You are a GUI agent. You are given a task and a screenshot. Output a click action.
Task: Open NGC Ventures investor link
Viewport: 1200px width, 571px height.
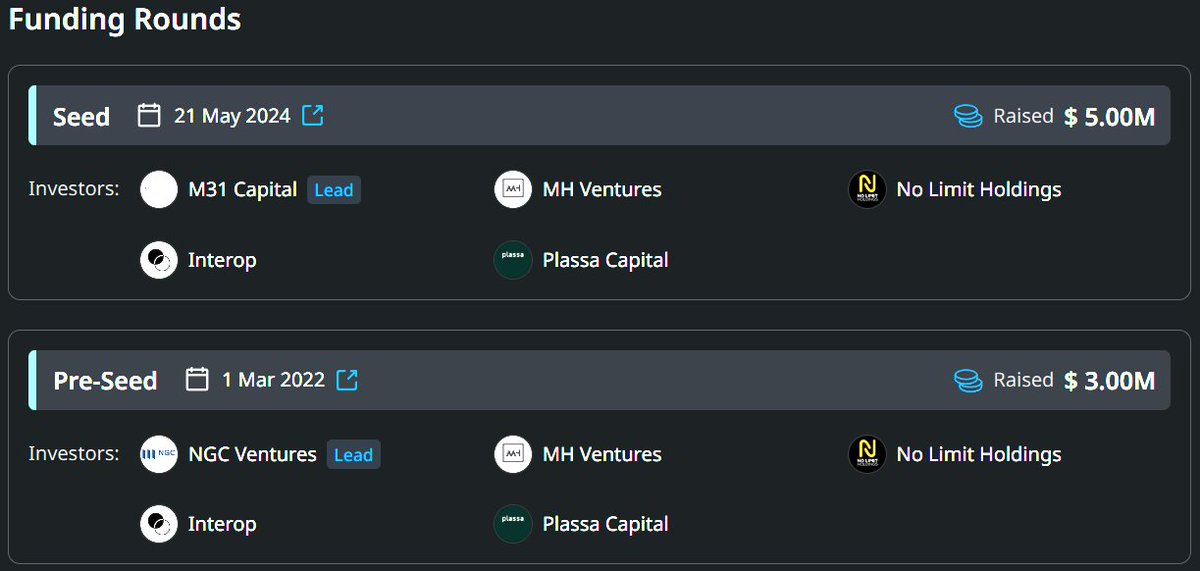252,454
